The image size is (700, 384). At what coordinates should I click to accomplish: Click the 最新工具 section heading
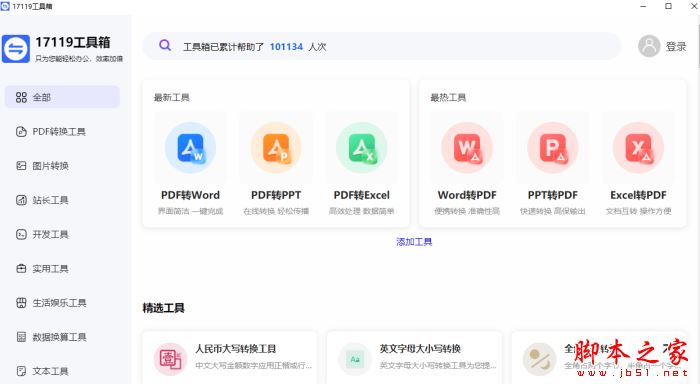(x=172, y=97)
